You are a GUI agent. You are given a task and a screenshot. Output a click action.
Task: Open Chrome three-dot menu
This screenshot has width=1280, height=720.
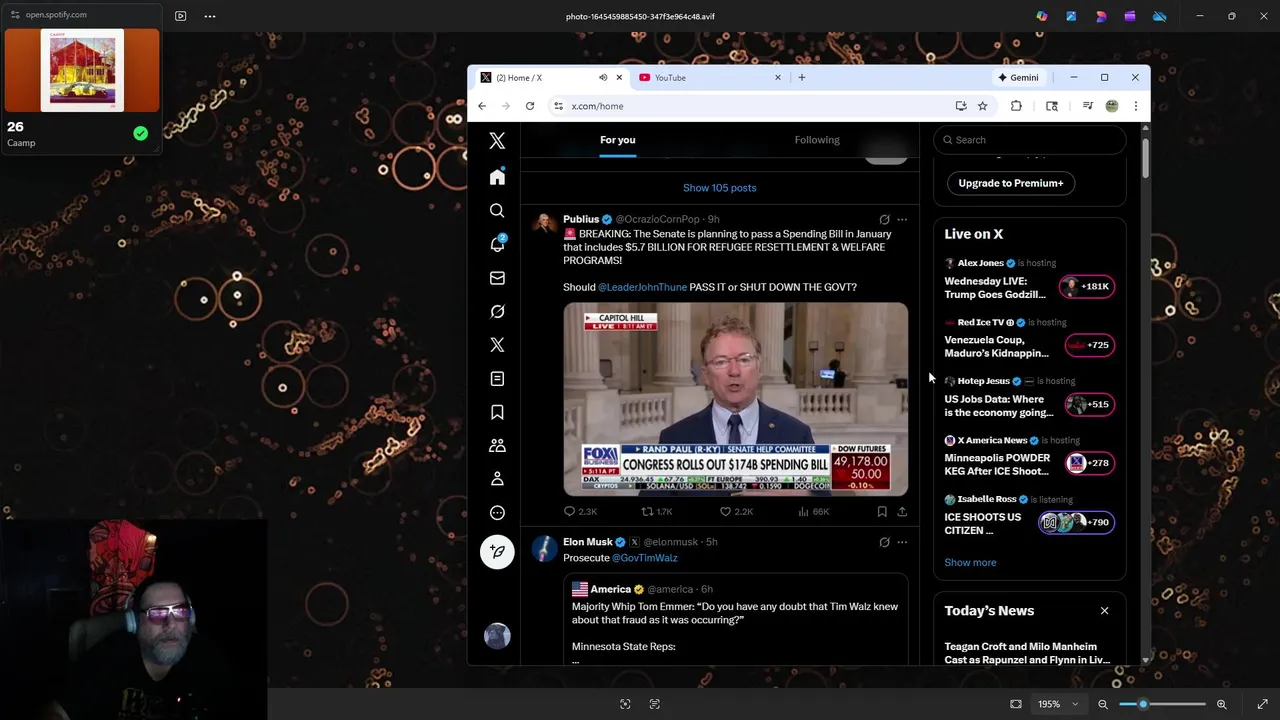coord(1136,106)
